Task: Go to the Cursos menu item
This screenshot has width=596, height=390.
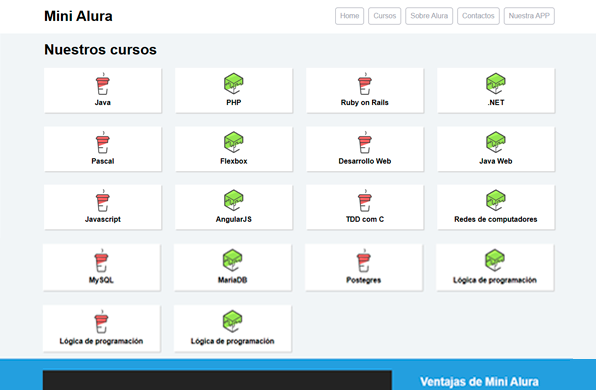Action: pos(384,16)
